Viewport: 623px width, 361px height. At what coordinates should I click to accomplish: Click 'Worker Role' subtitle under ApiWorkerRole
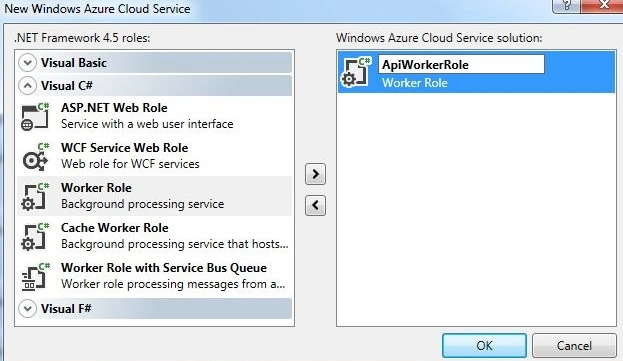(x=414, y=83)
